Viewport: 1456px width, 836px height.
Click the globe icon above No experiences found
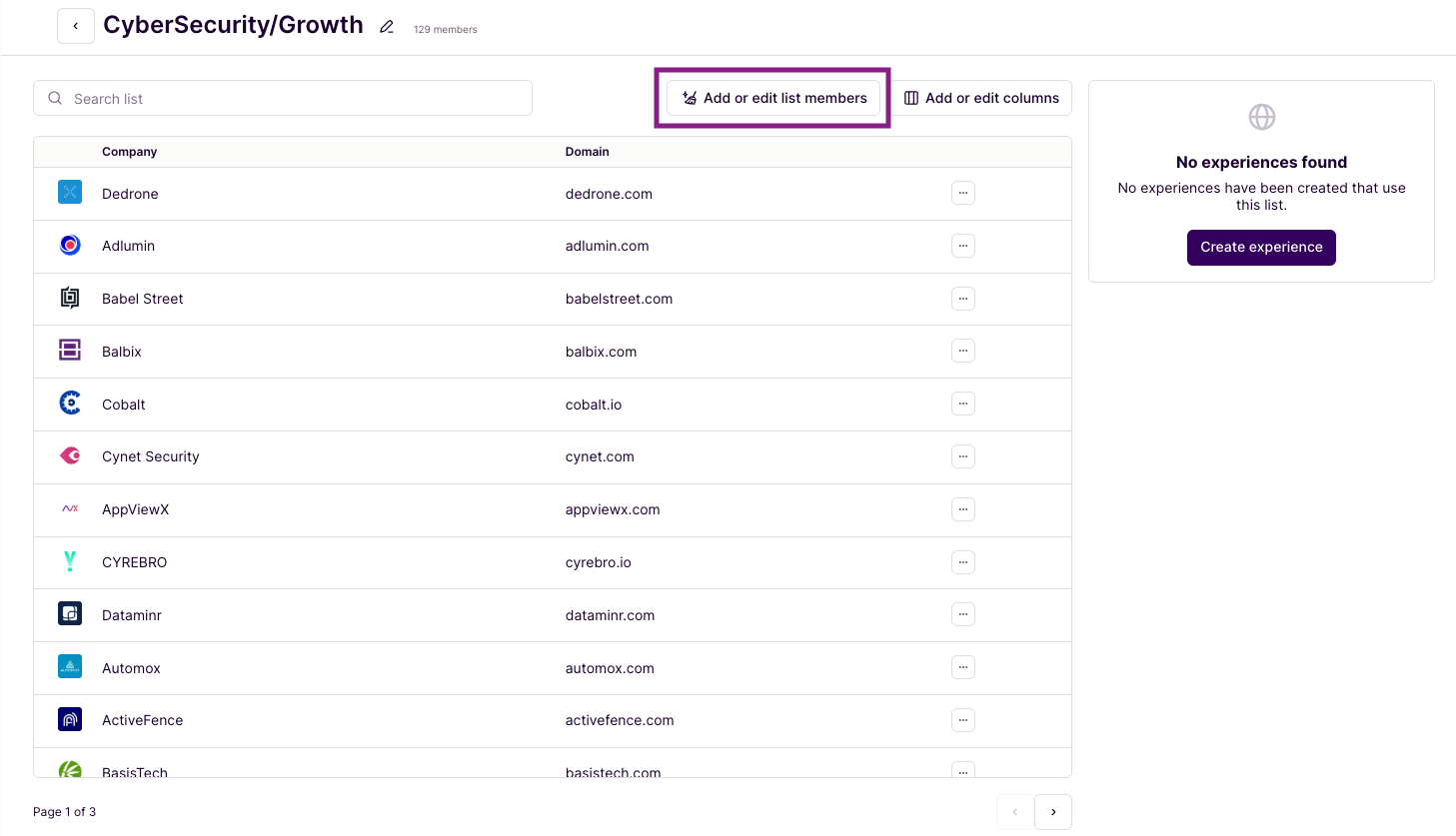coord(1262,117)
